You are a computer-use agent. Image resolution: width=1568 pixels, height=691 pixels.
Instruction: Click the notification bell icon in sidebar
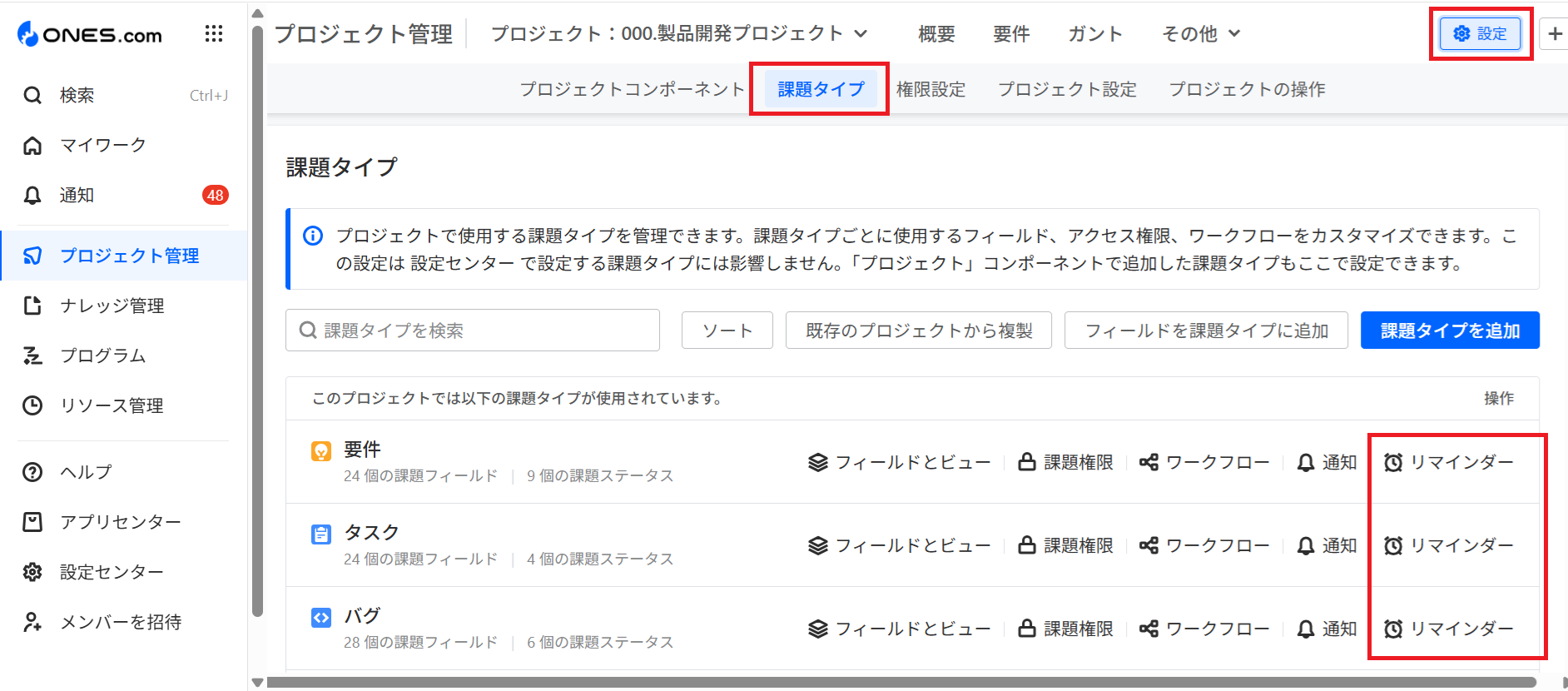point(32,196)
